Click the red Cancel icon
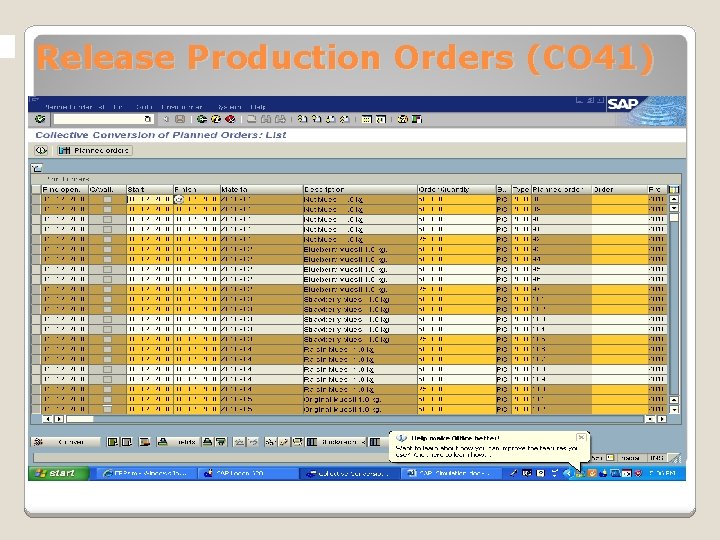 (x=230, y=119)
